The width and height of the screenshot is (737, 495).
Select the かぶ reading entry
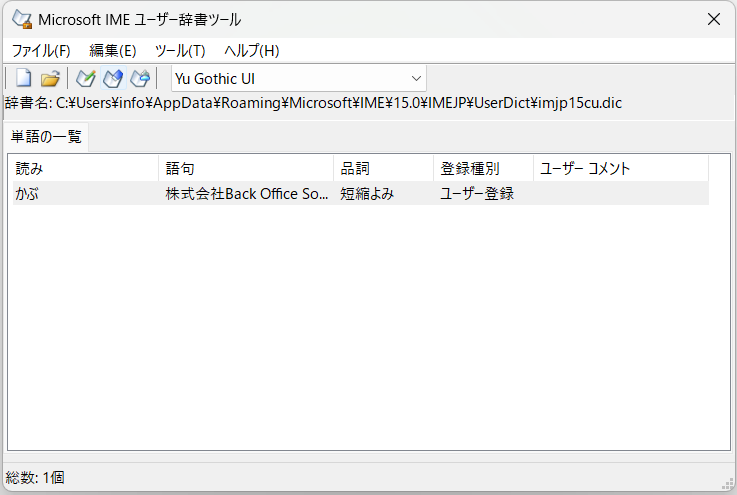[x=27, y=193]
